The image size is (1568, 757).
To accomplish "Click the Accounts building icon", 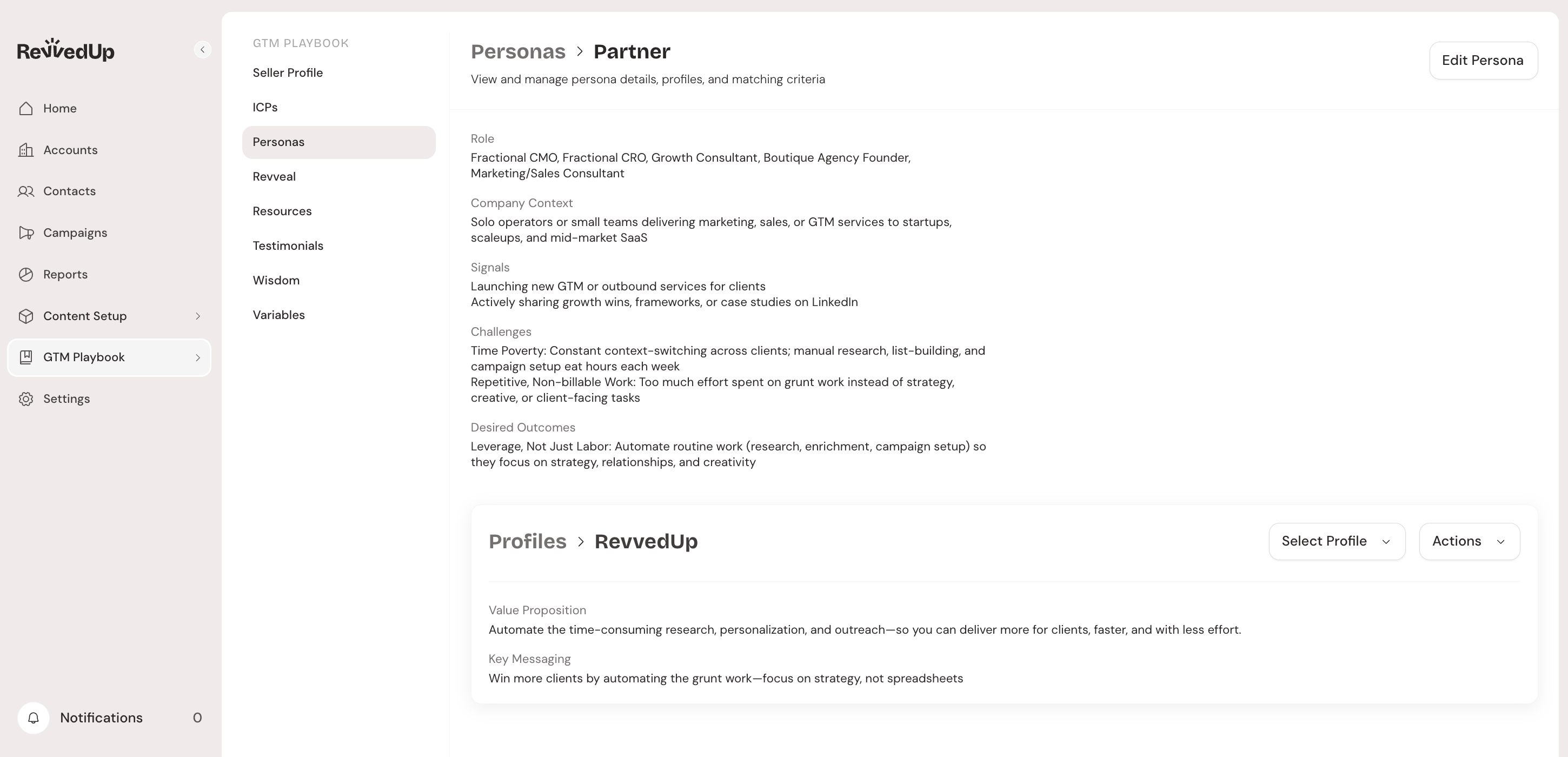I will 25,150.
